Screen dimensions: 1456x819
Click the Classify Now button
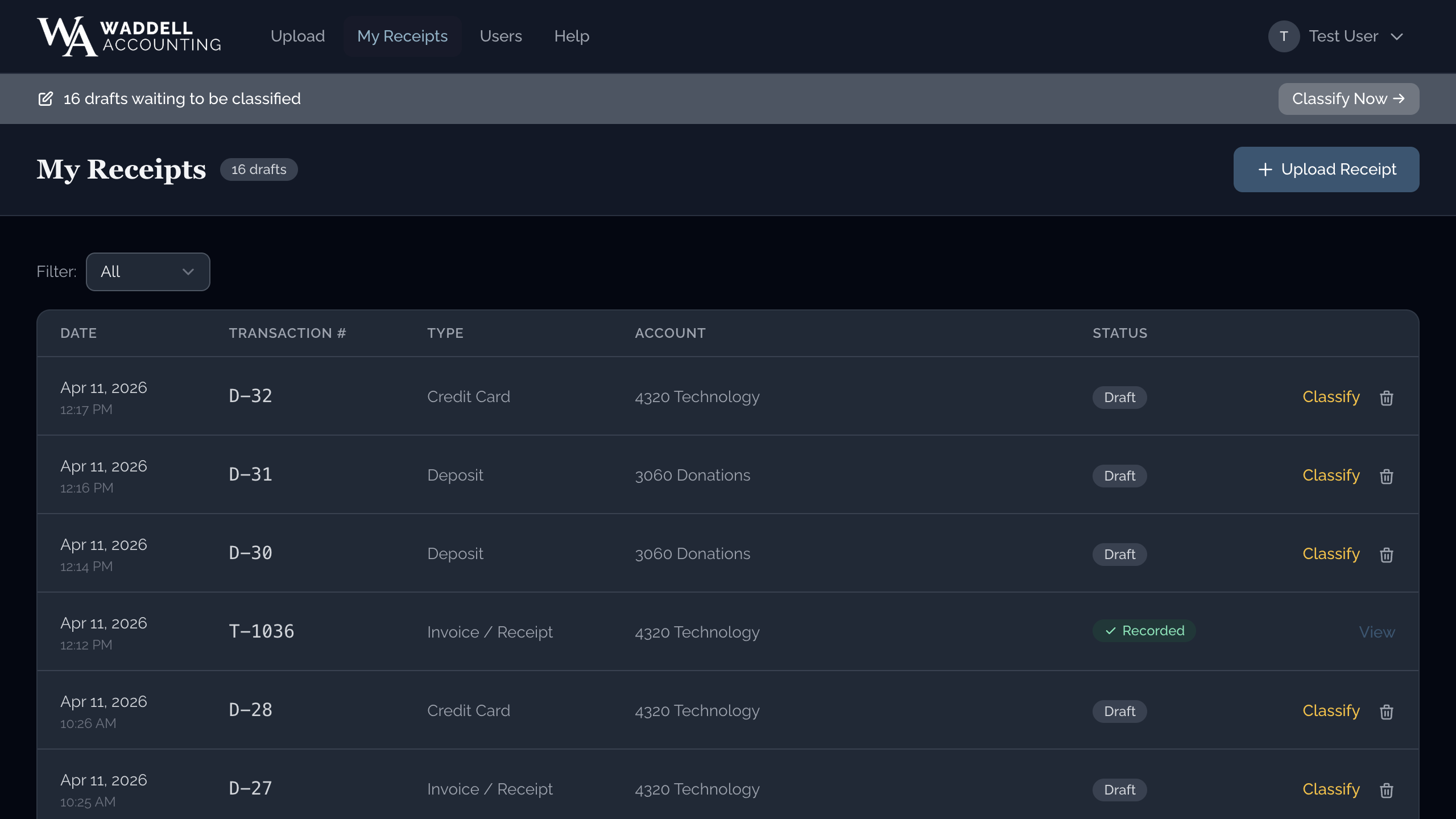tap(1349, 99)
